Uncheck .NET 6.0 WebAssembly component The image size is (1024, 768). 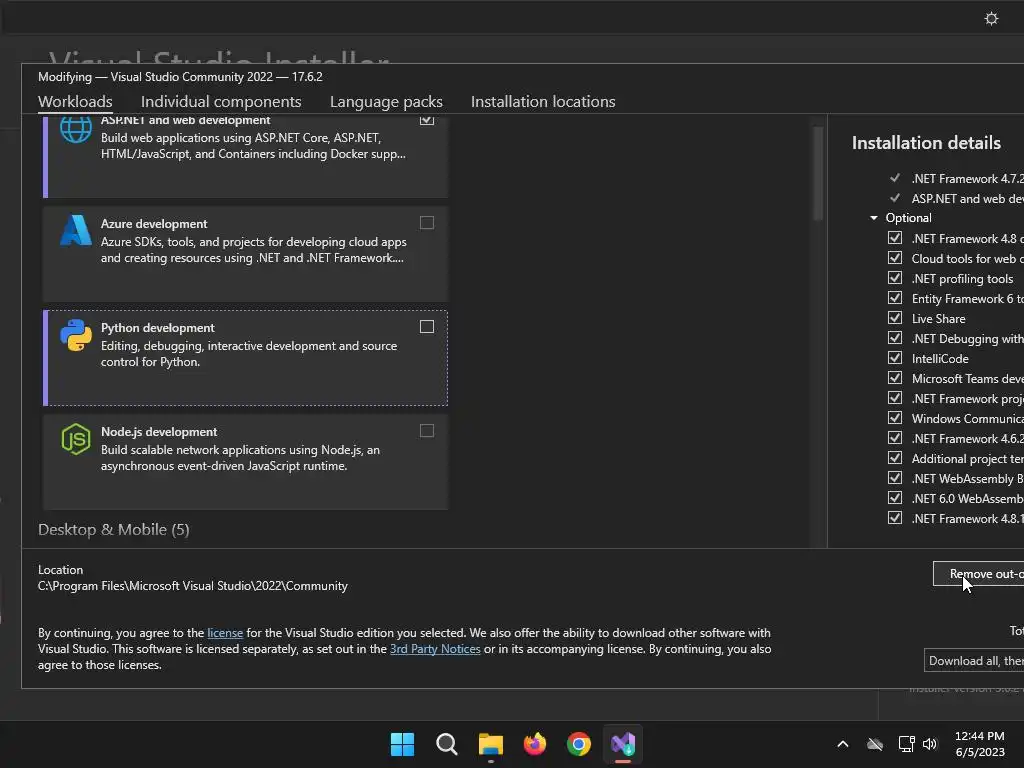click(895, 498)
